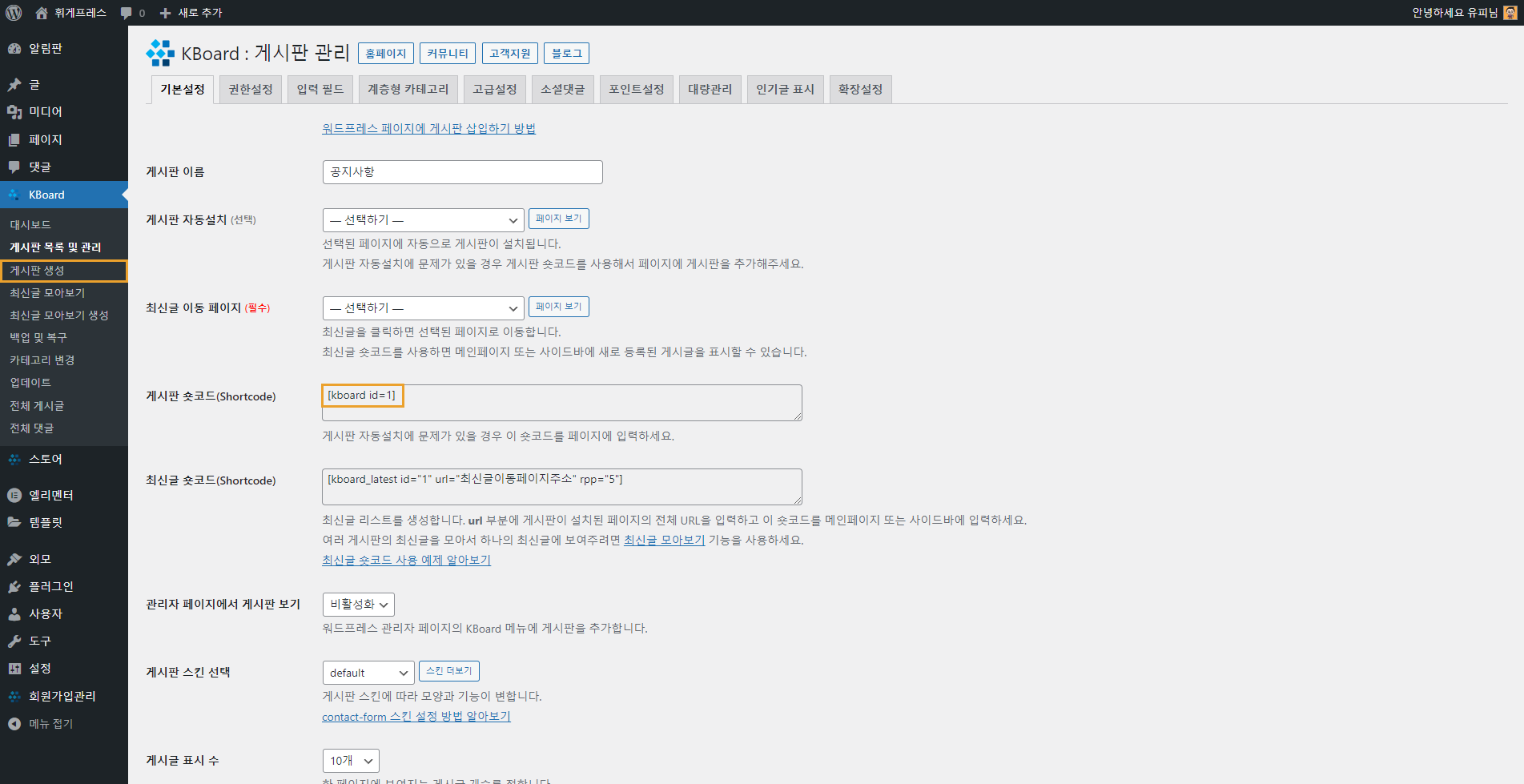Image resolution: width=1524 pixels, height=784 pixels.
Task: Expand the 게시판 자동설치 page dropdown
Action: pyautogui.click(x=423, y=219)
